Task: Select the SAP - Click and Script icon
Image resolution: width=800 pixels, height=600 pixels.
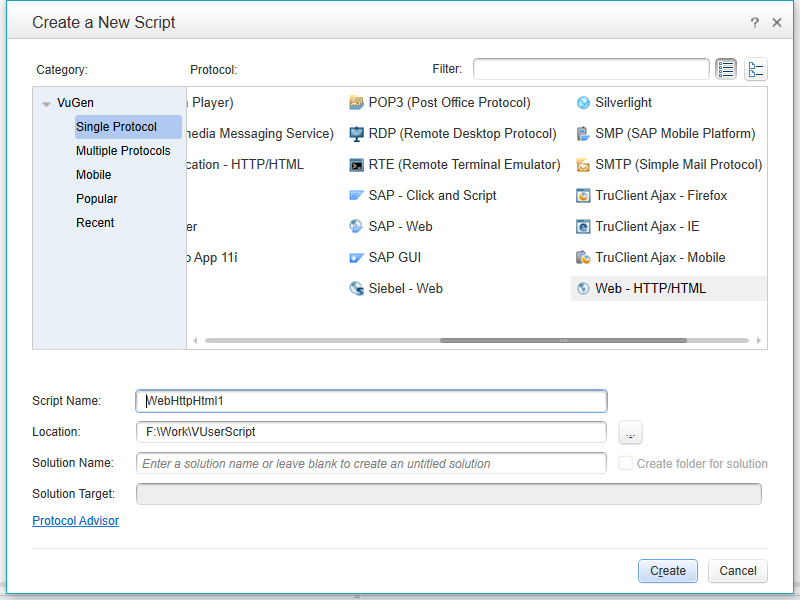Action: (x=356, y=195)
